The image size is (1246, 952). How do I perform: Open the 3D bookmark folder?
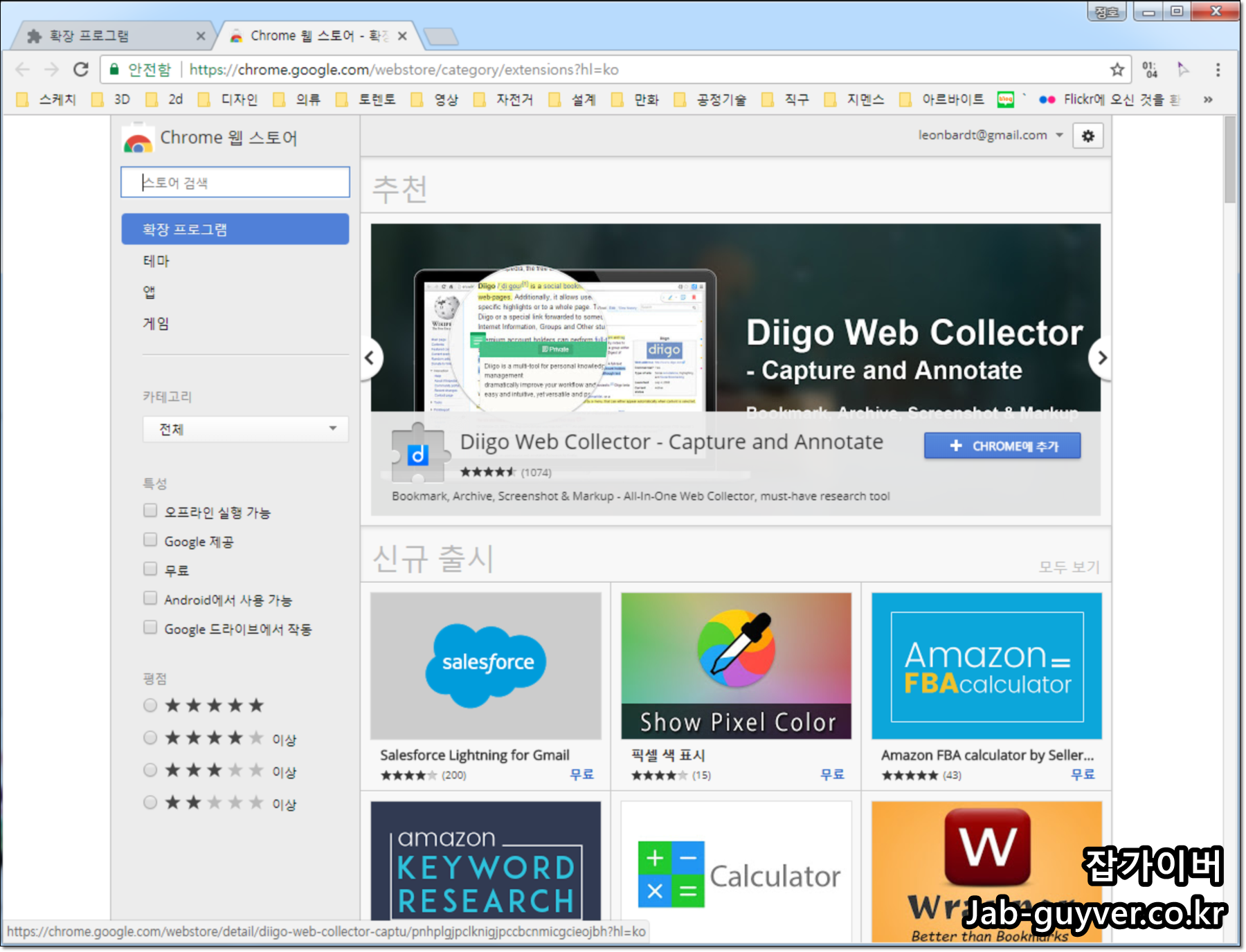(x=112, y=100)
